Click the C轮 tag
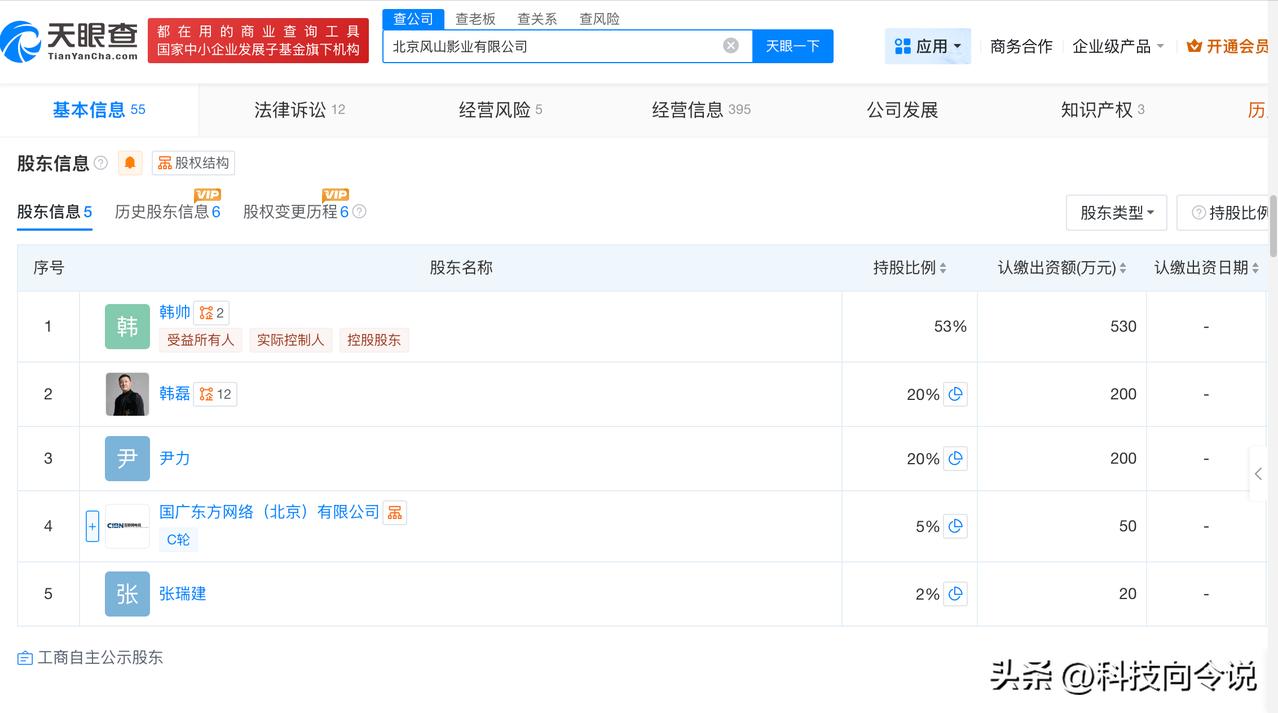 point(178,539)
